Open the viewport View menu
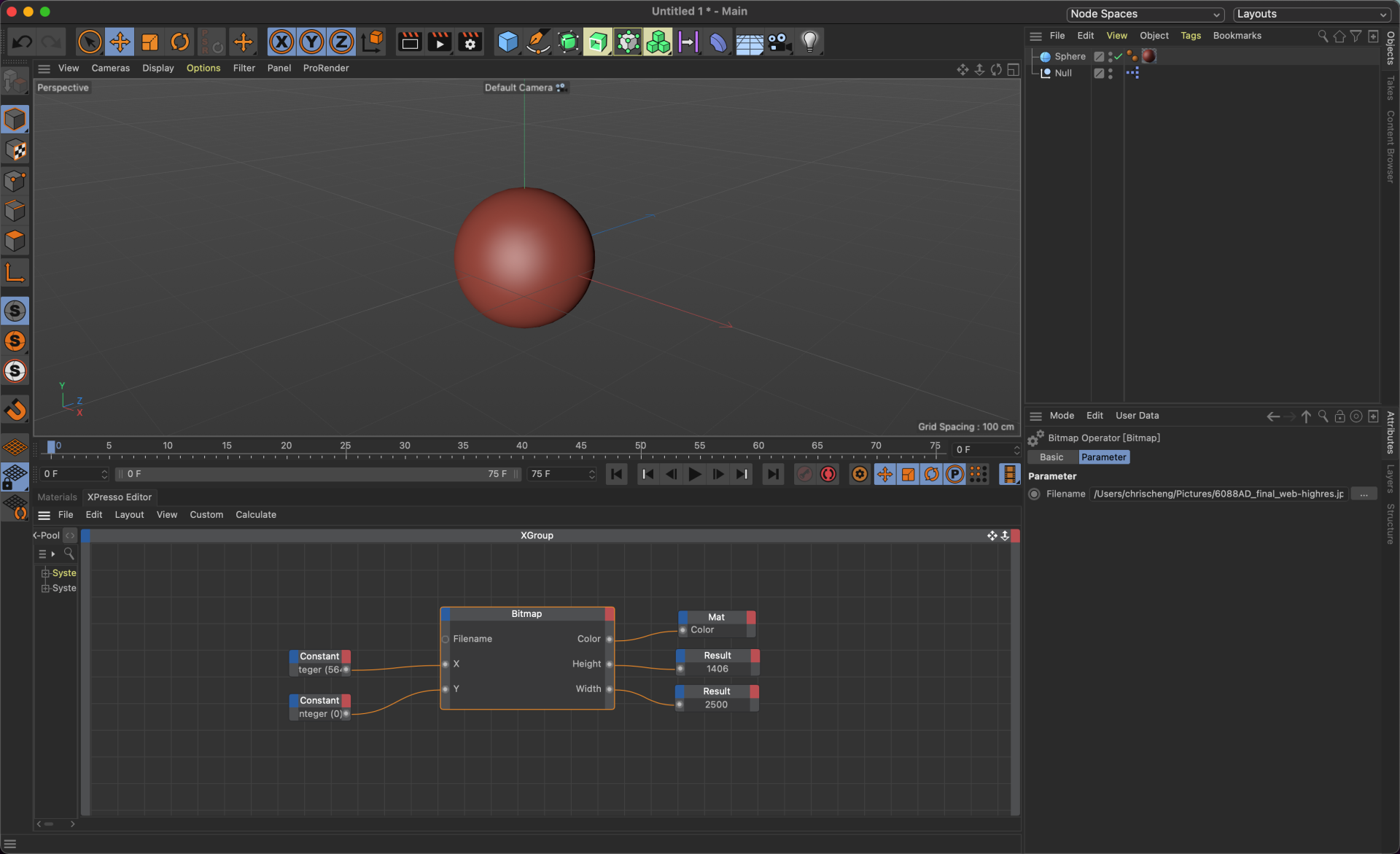This screenshot has width=1400, height=854. click(x=69, y=68)
